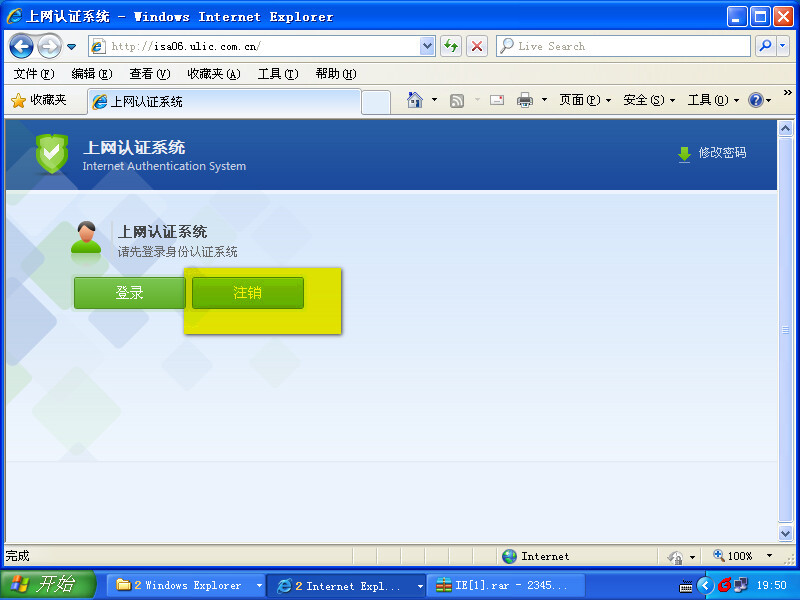Click the Home page icon
800x600 pixels.
click(x=415, y=100)
